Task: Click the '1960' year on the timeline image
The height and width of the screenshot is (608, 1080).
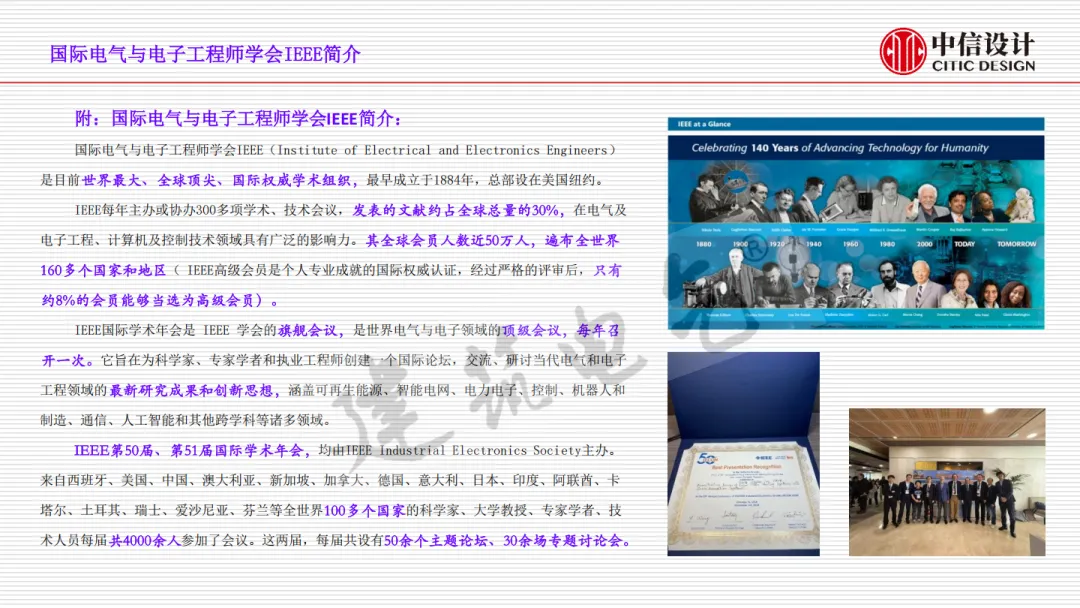Action: coord(851,244)
